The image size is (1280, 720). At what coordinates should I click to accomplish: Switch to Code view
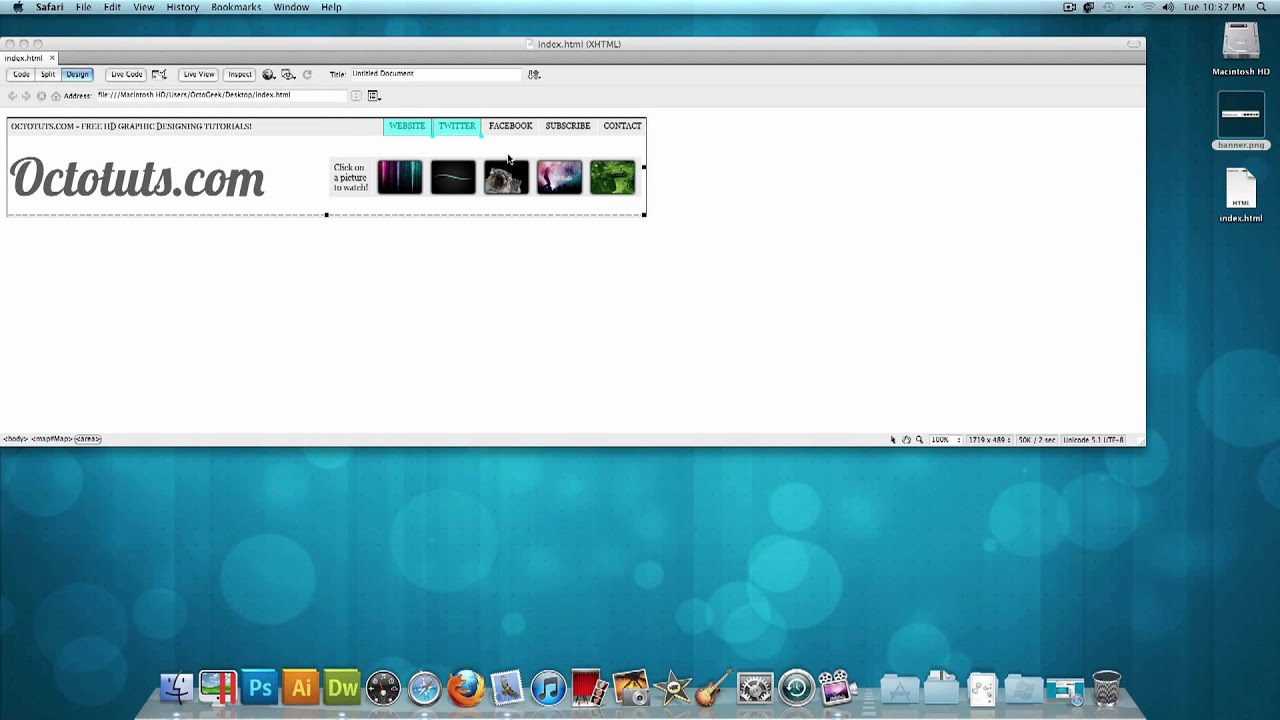(21, 74)
